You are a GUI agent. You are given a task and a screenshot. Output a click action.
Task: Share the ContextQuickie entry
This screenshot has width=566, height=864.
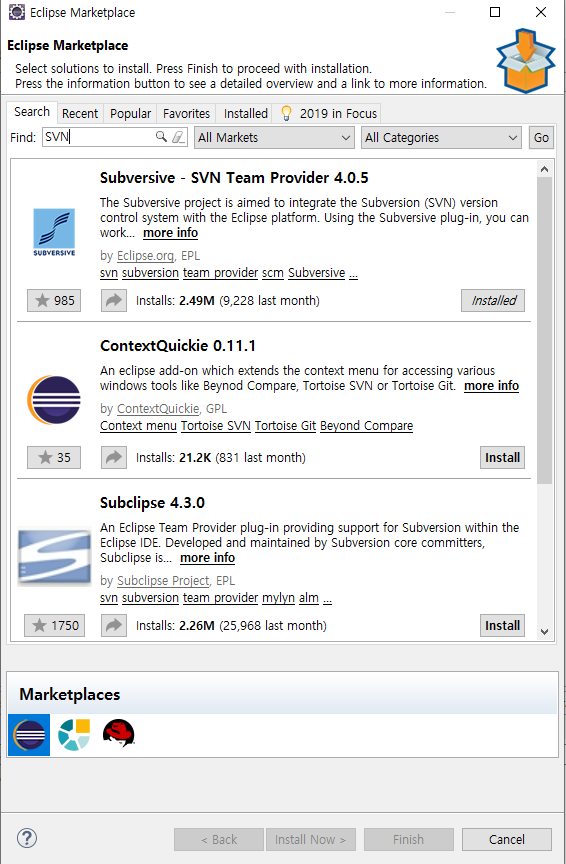point(114,457)
